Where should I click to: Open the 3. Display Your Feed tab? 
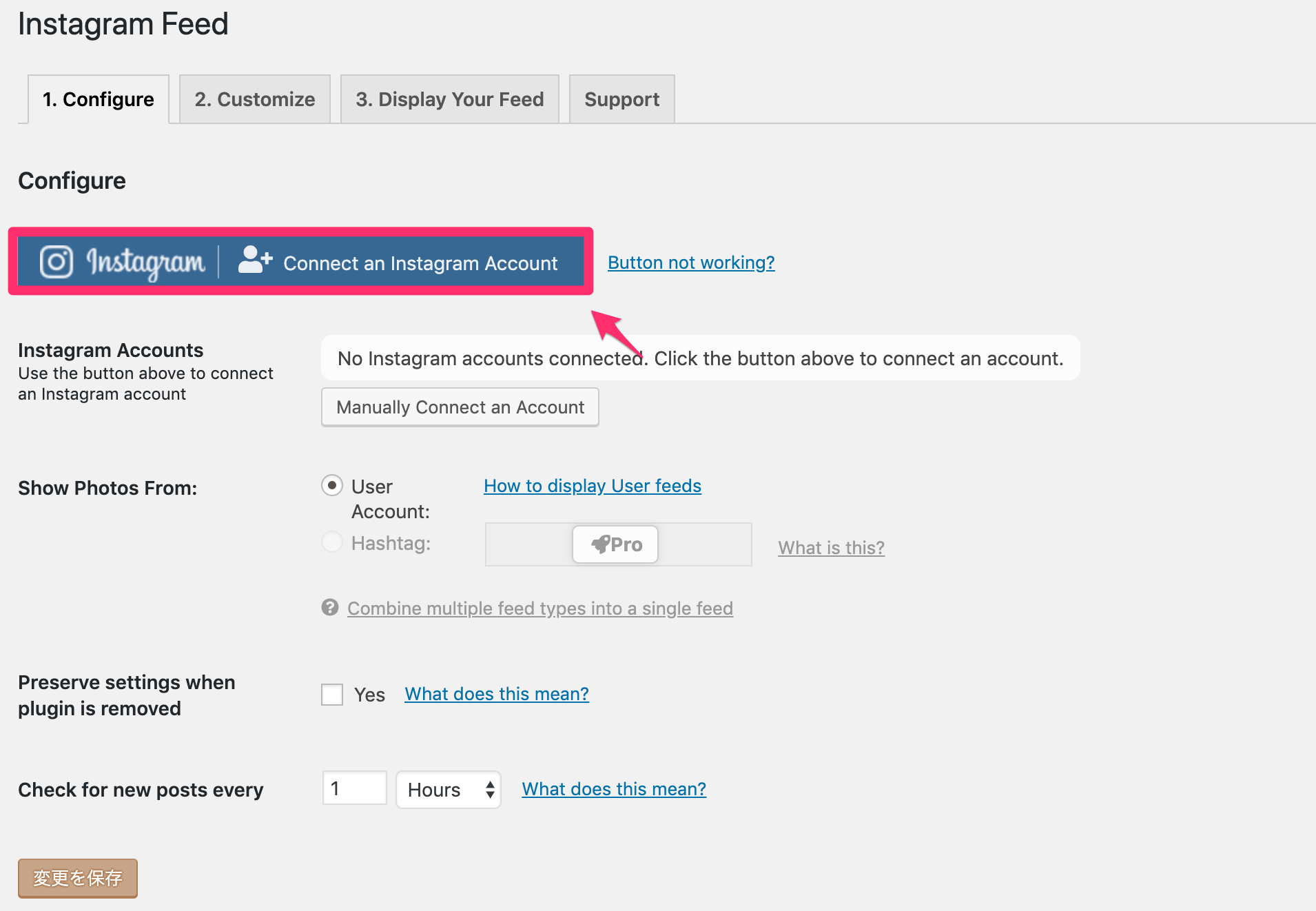pos(450,99)
